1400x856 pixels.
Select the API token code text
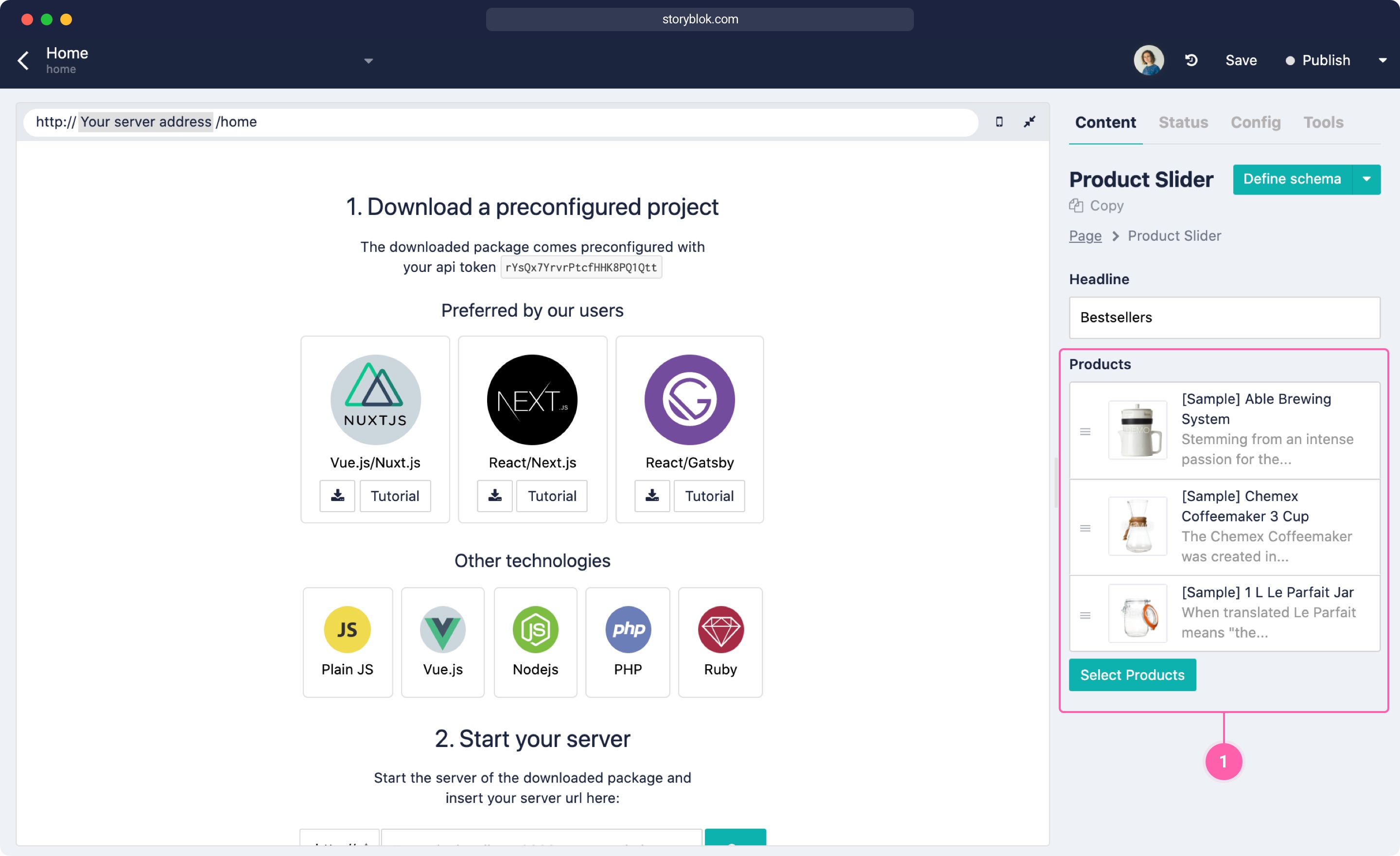tap(581, 267)
